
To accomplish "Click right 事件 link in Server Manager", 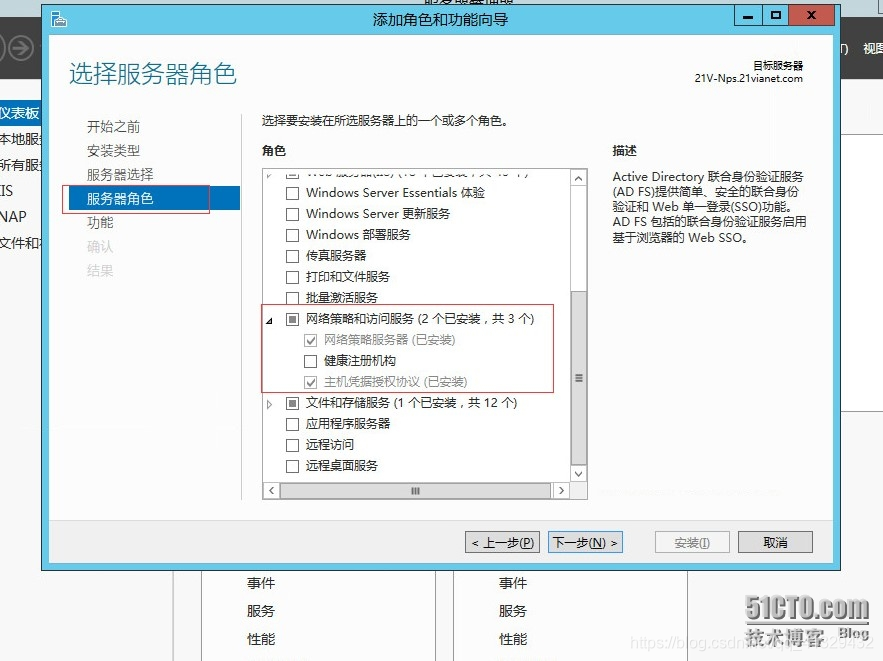I will click(x=513, y=583).
